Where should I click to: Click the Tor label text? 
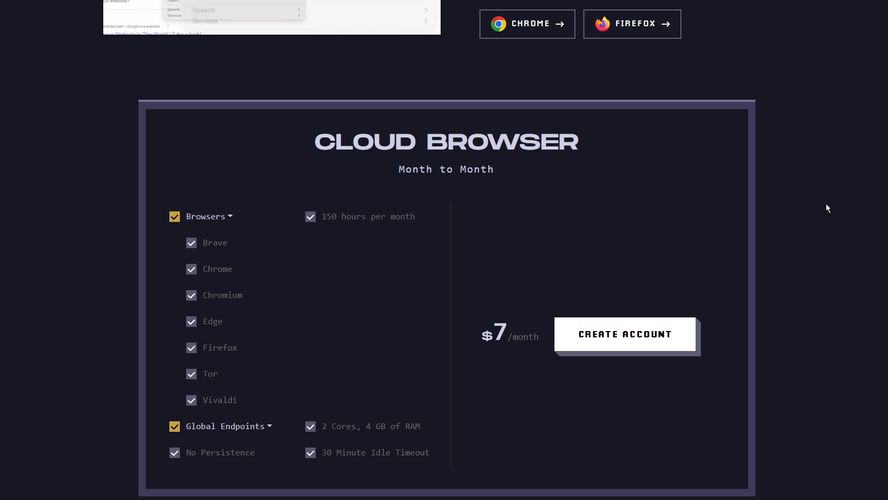[x=210, y=374]
